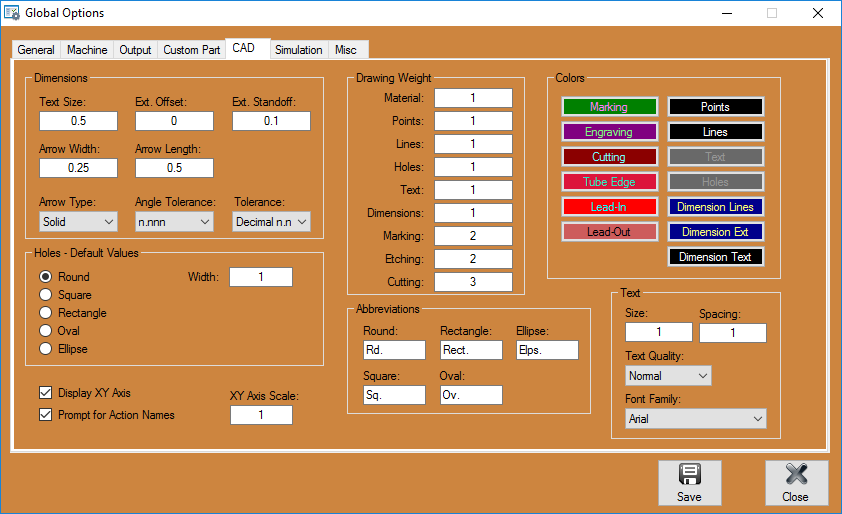Image resolution: width=842 pixels, height=514 pixels.
Task: Click the Text Size field in Text group
Action: (x=659, y=332)
